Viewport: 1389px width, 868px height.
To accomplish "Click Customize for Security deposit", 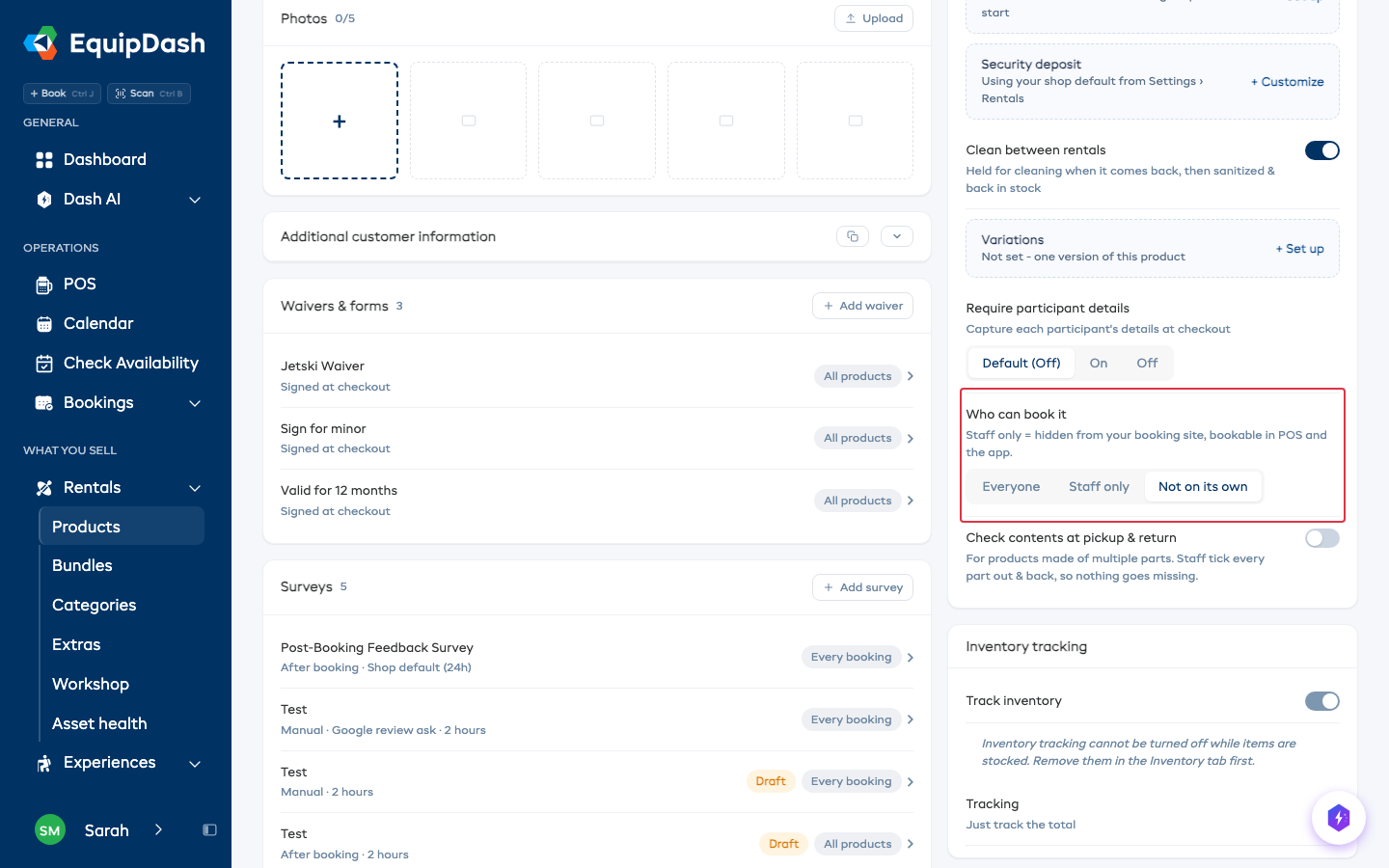I will (x=1288, y=82).
